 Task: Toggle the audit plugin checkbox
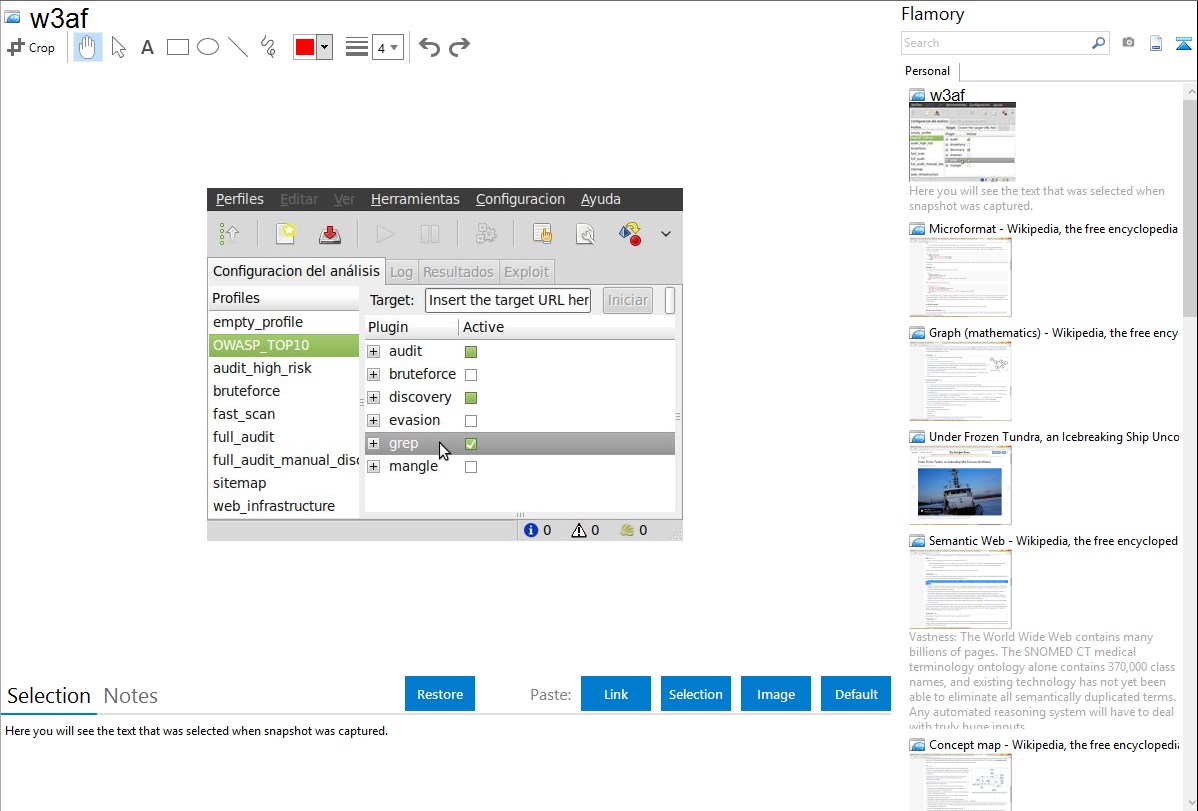click(471, 352)
